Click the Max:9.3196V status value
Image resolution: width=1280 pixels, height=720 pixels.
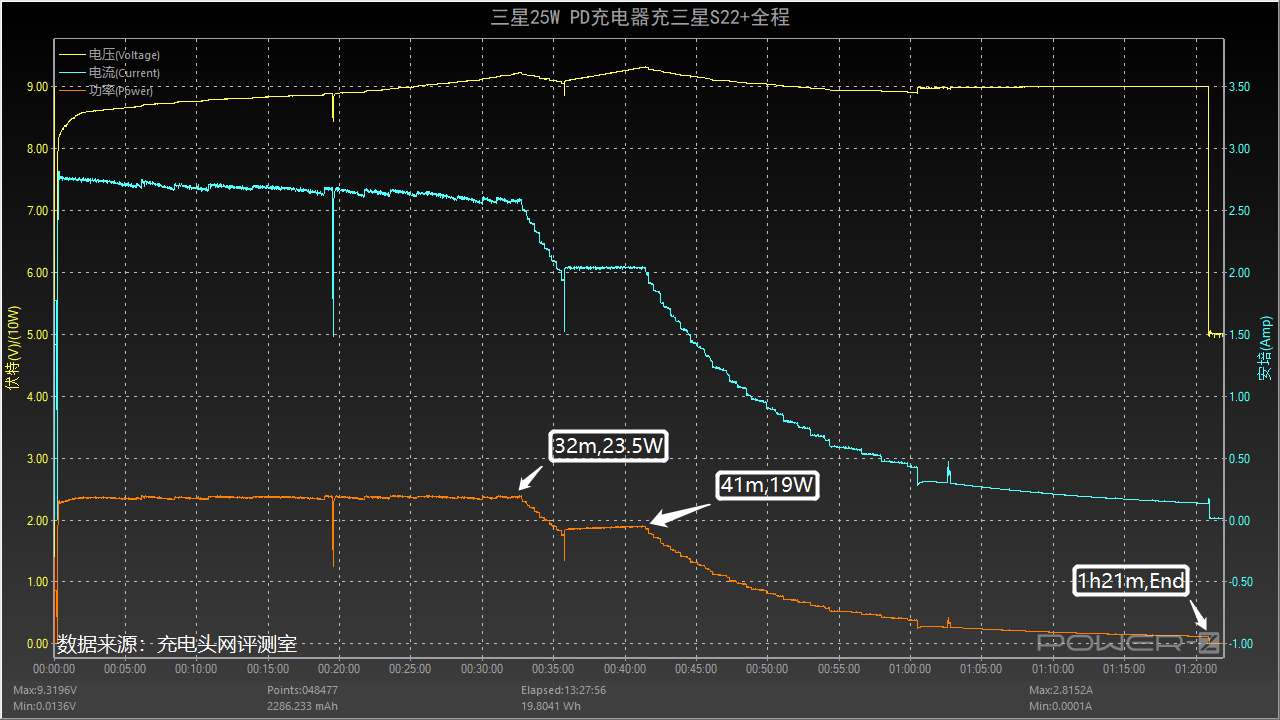pyautogui.click(x=45, y=691)
